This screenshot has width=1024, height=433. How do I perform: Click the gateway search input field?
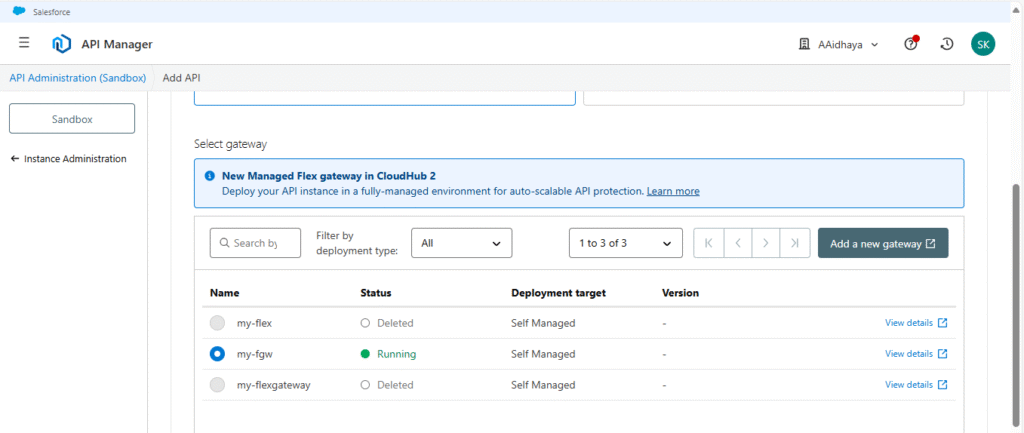pyautogui.click(x=255, y=243)
